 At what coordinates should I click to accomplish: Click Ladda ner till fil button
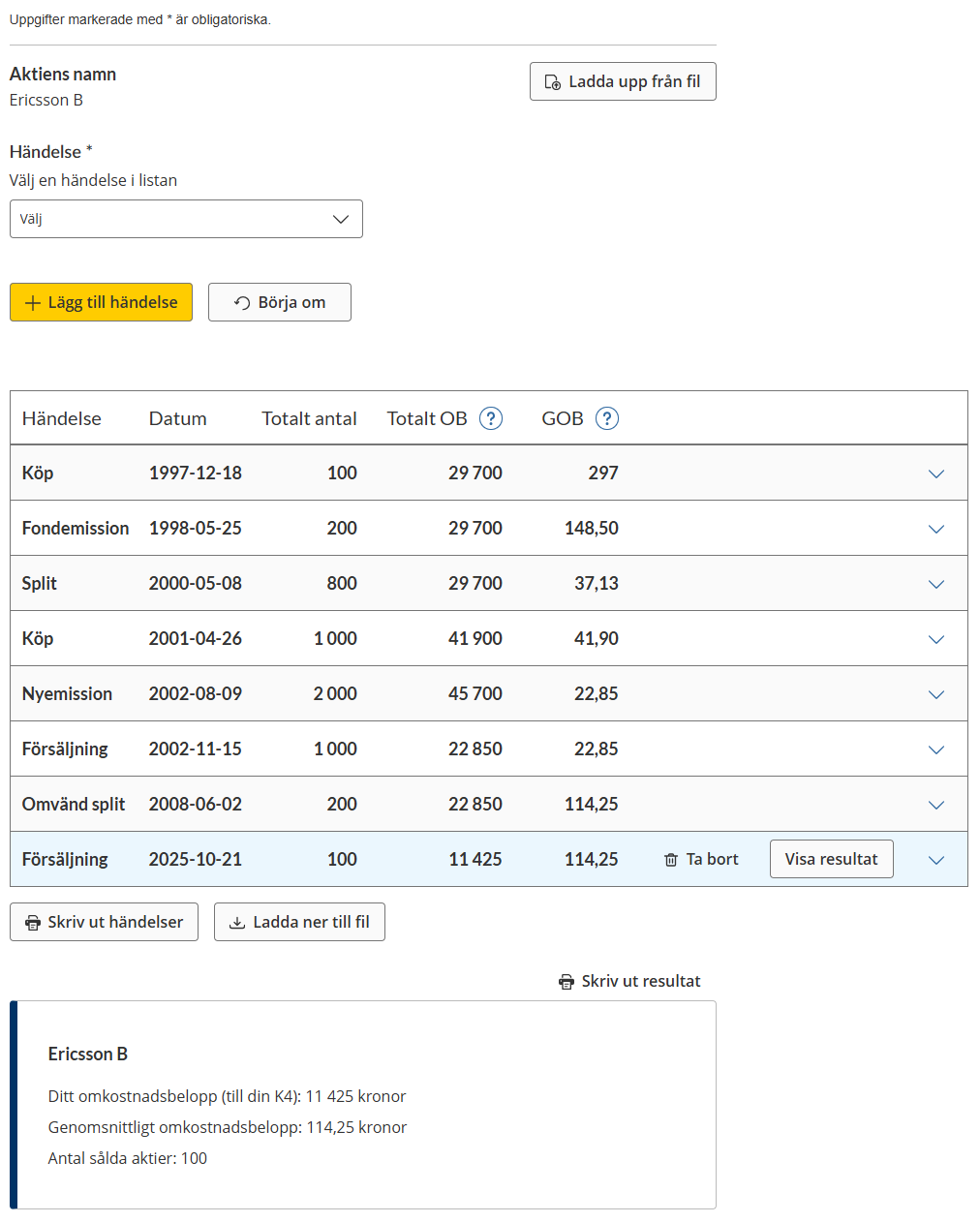(x=299, y=922)
